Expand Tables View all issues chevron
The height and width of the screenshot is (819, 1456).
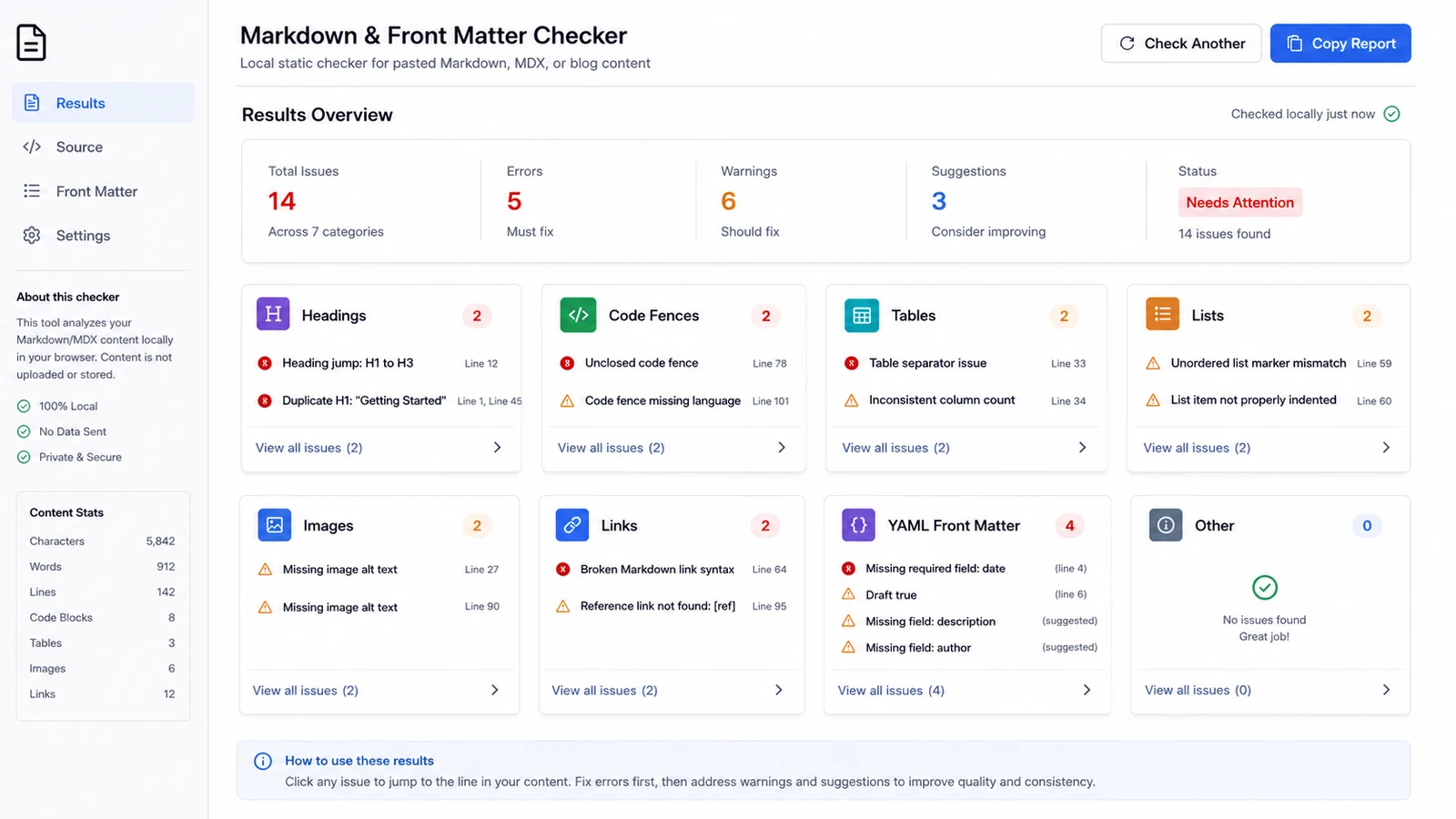click(x=1082, y=448)
